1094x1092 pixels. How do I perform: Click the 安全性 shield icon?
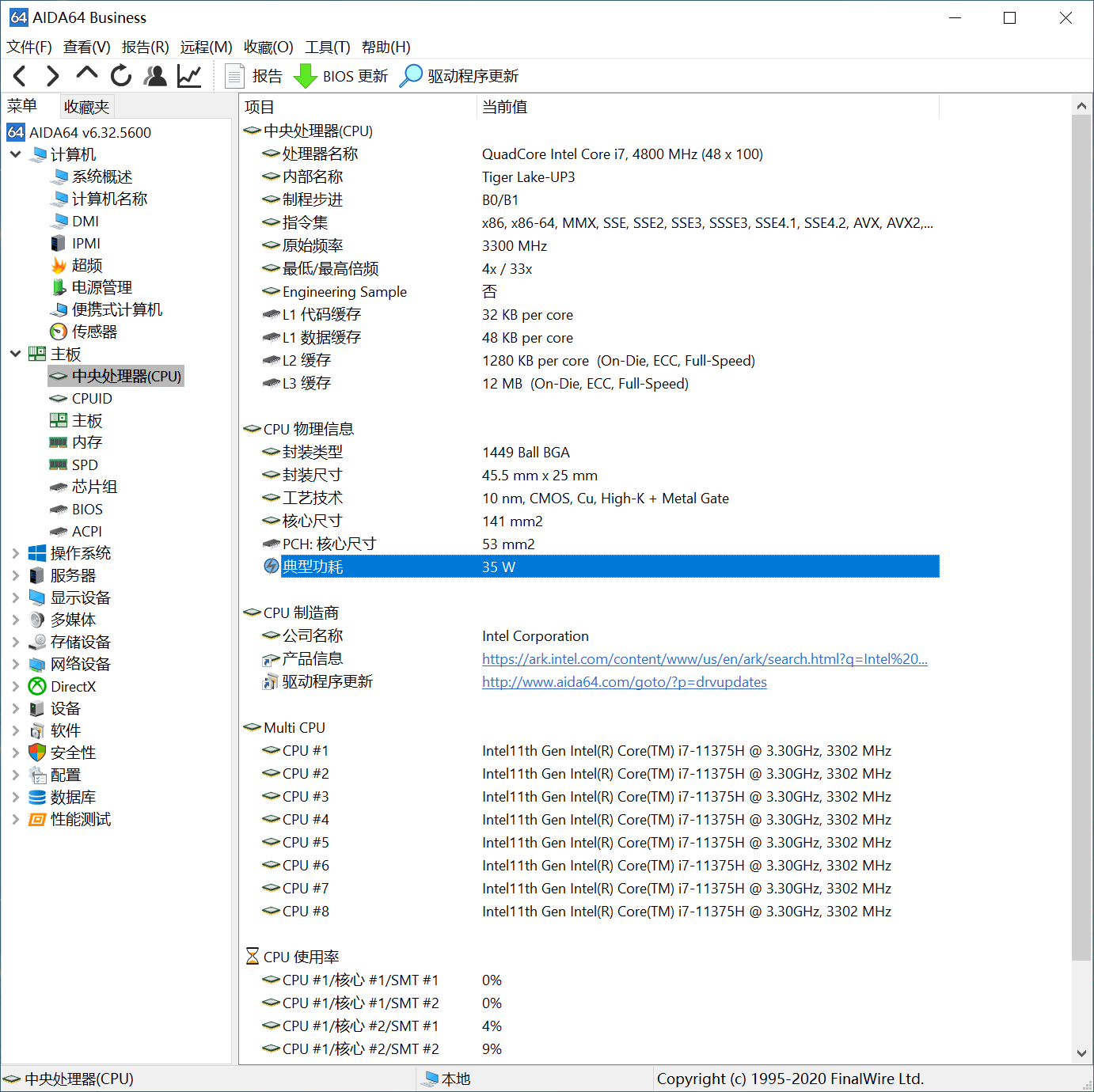click(x=37, y=753)
